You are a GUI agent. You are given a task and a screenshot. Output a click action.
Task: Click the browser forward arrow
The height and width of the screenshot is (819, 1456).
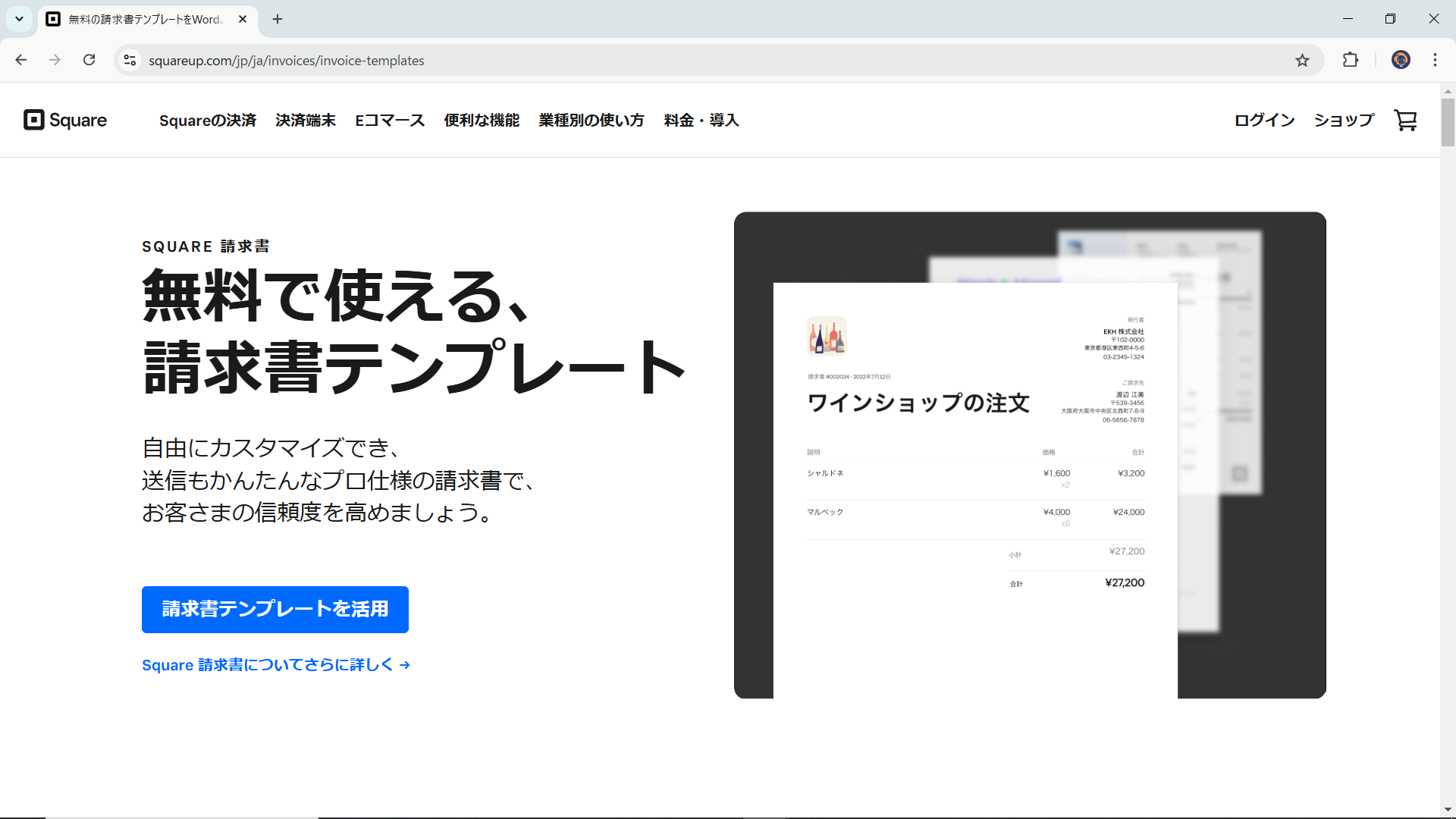55,60
